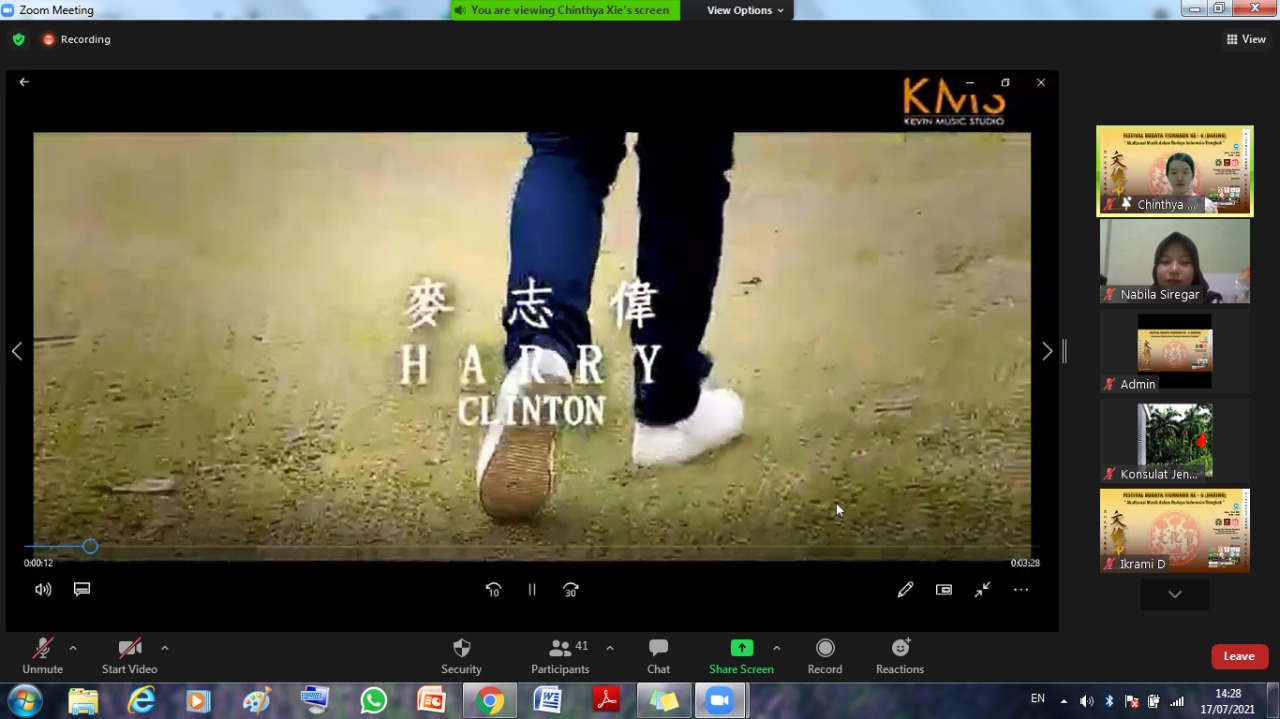Click the EN language indicator
This screenshot has height=719, width=1280.
[x=1038, y=699]
